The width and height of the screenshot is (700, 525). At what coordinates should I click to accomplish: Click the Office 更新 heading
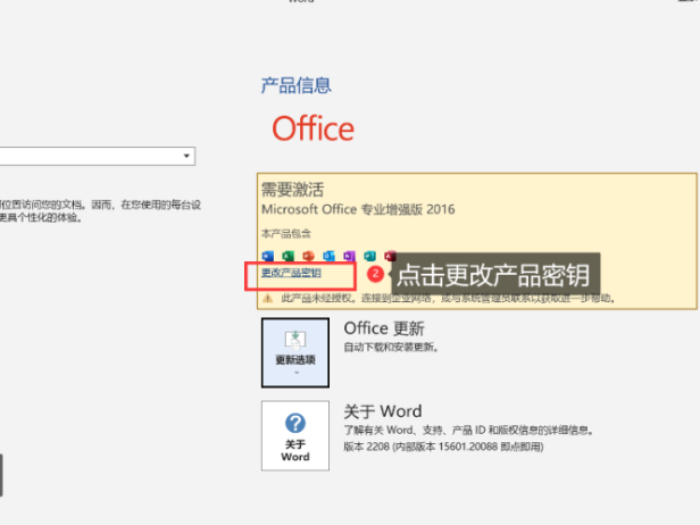[384, 329]
